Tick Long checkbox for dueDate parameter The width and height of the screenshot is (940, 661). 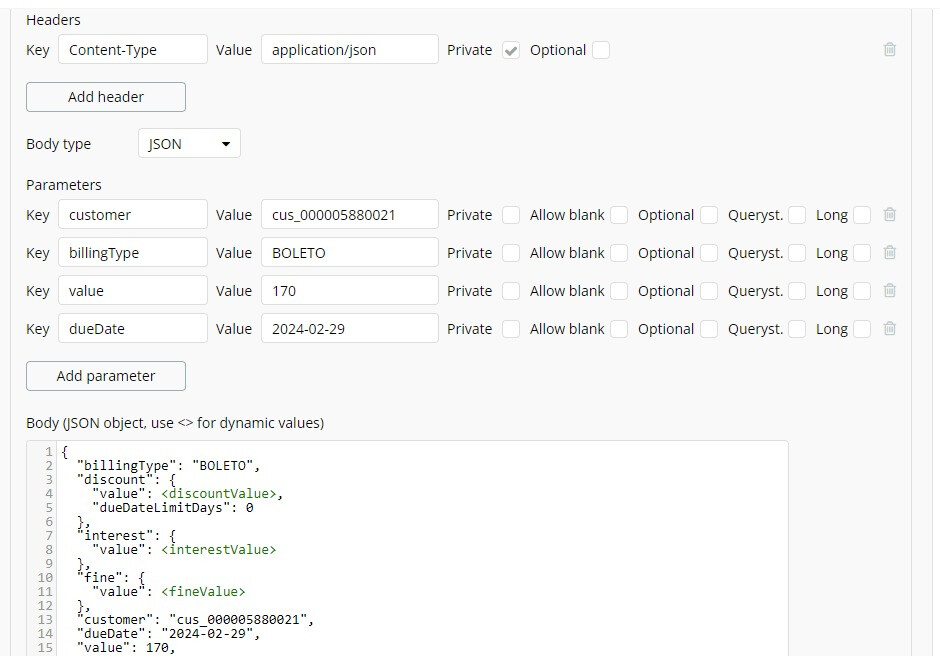click(x=862, y=329)
